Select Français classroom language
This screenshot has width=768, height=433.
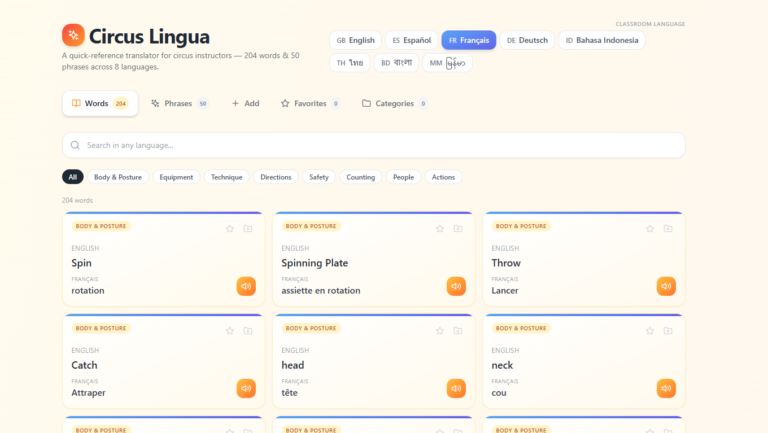tap(469, 40)
